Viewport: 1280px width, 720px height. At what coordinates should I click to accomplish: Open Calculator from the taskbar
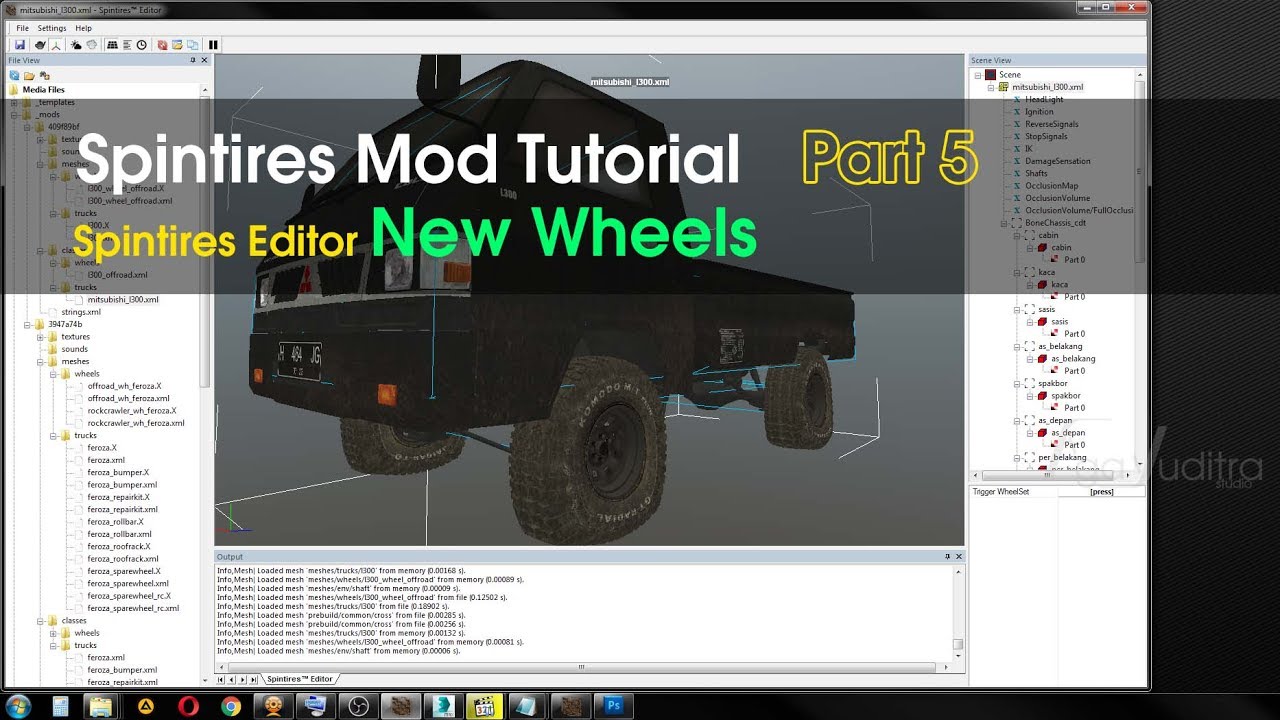[60, 706]
